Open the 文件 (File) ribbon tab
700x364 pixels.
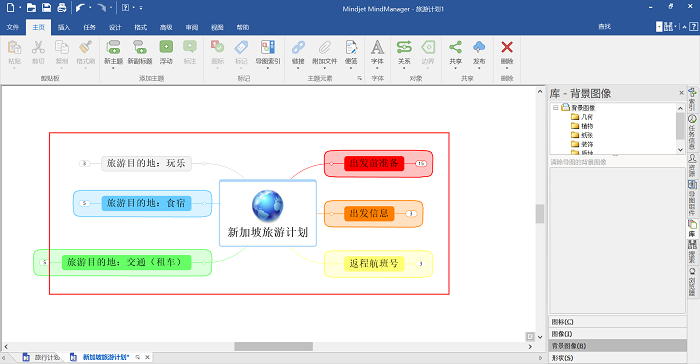12,27
